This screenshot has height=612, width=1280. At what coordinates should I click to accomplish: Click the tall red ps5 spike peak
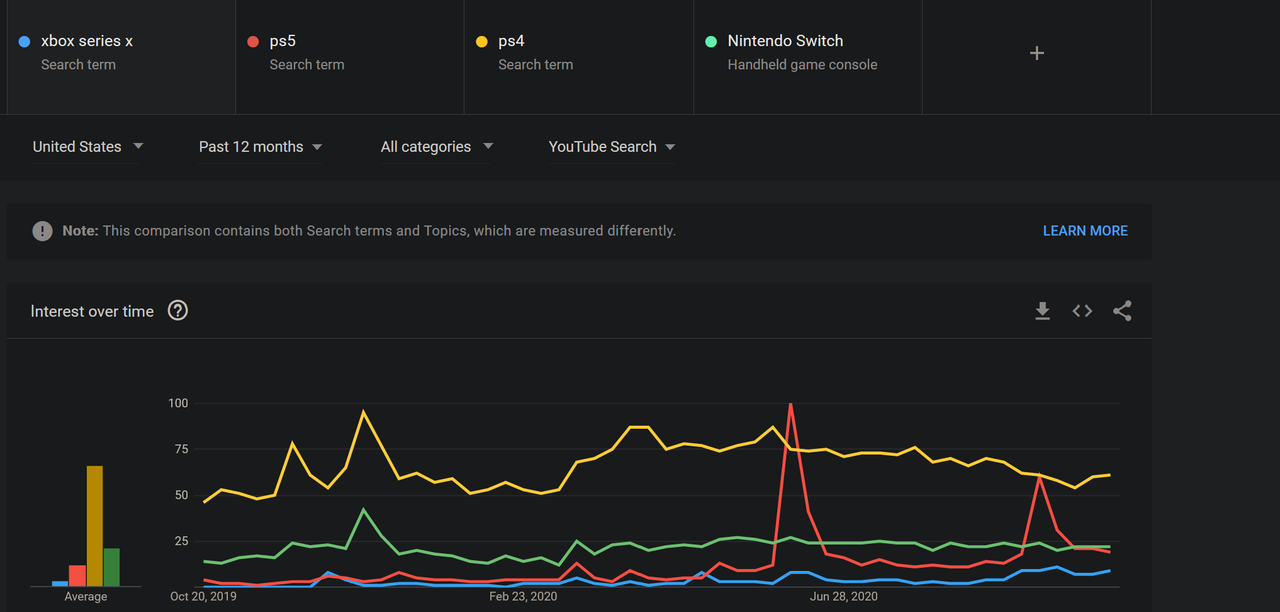coord(791,405)
